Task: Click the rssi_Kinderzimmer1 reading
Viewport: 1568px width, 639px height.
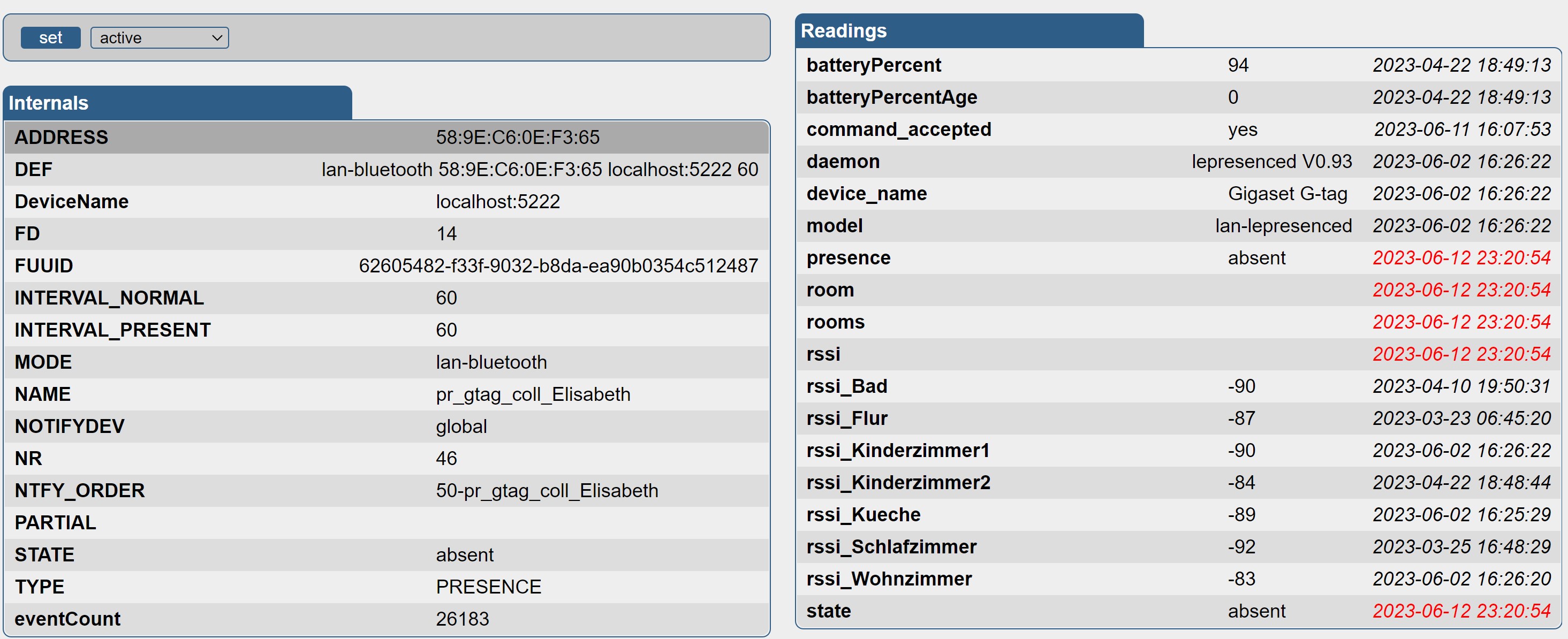Action: point(898,450)
